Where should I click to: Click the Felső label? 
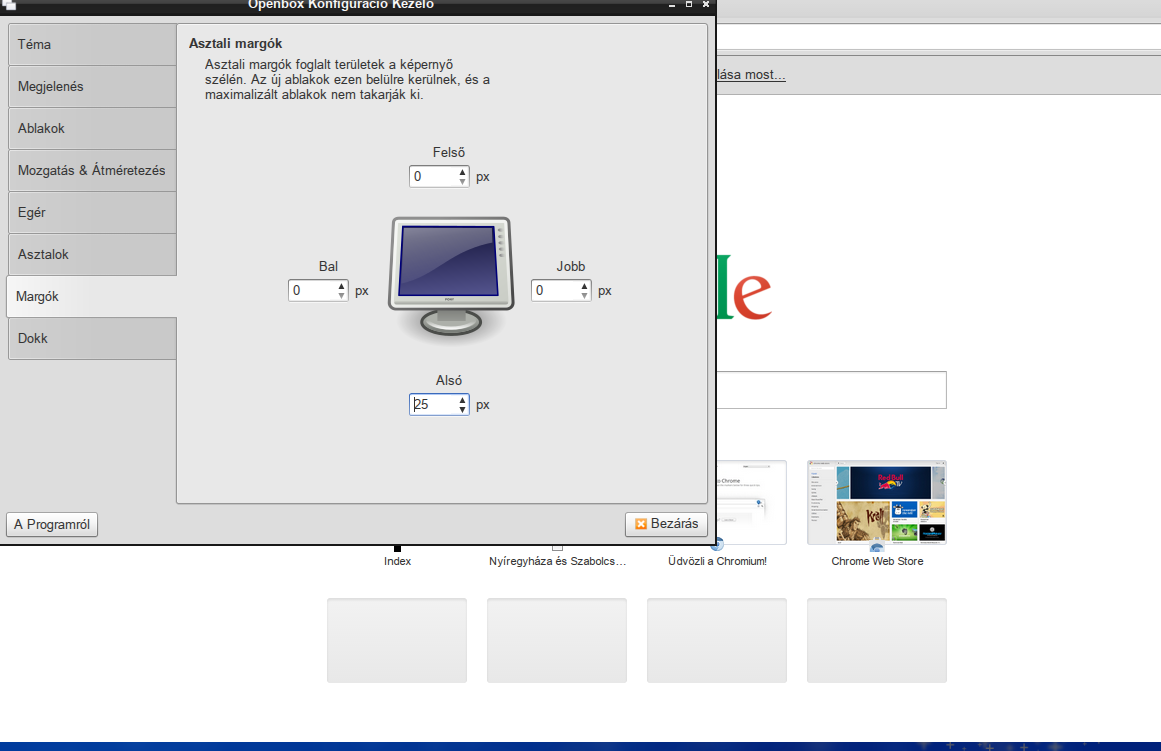click(x=449, y=153)
